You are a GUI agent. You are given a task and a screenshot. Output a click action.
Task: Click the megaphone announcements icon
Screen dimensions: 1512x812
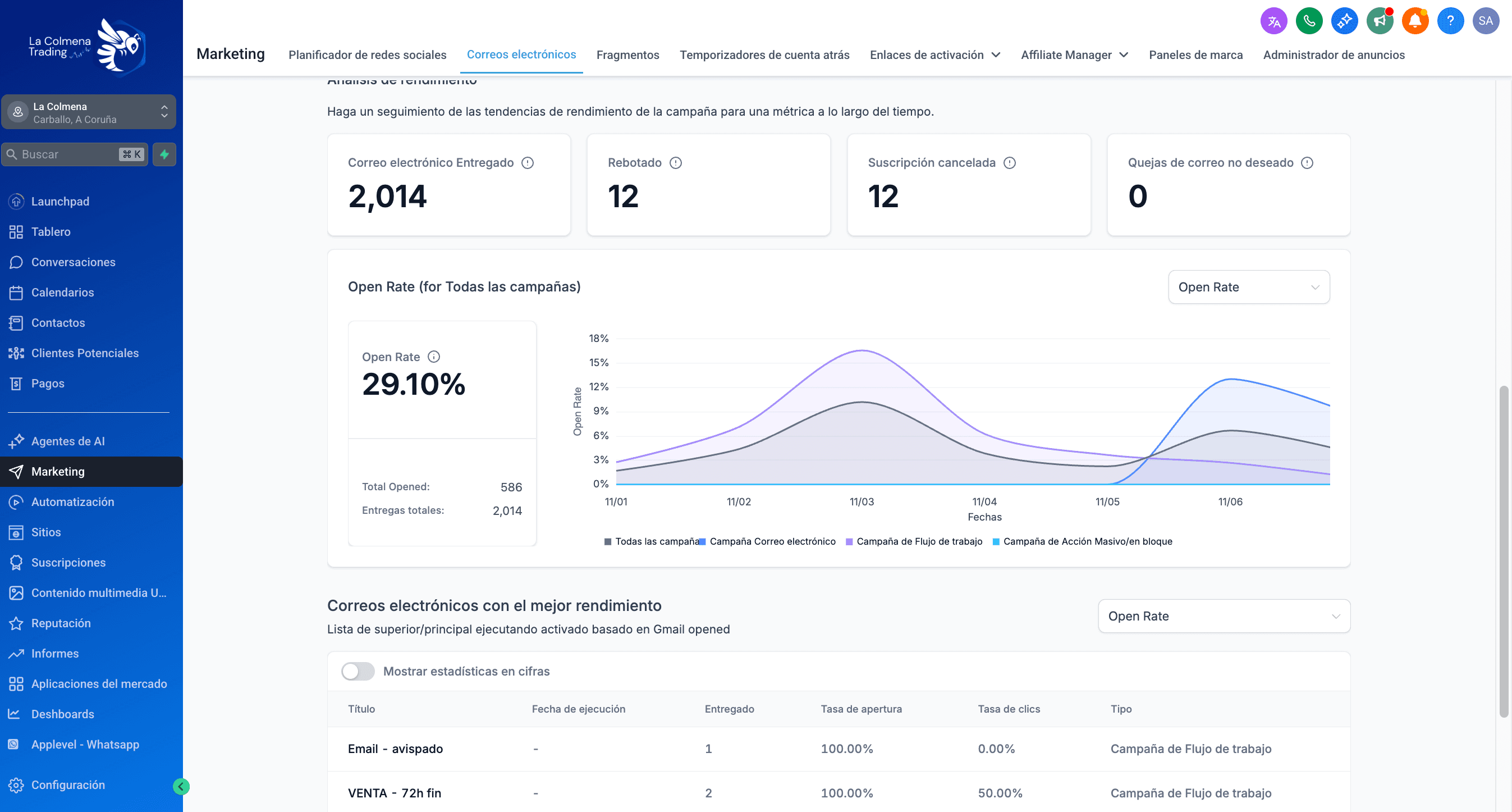pyautogui.click(x=1380, y=22)
